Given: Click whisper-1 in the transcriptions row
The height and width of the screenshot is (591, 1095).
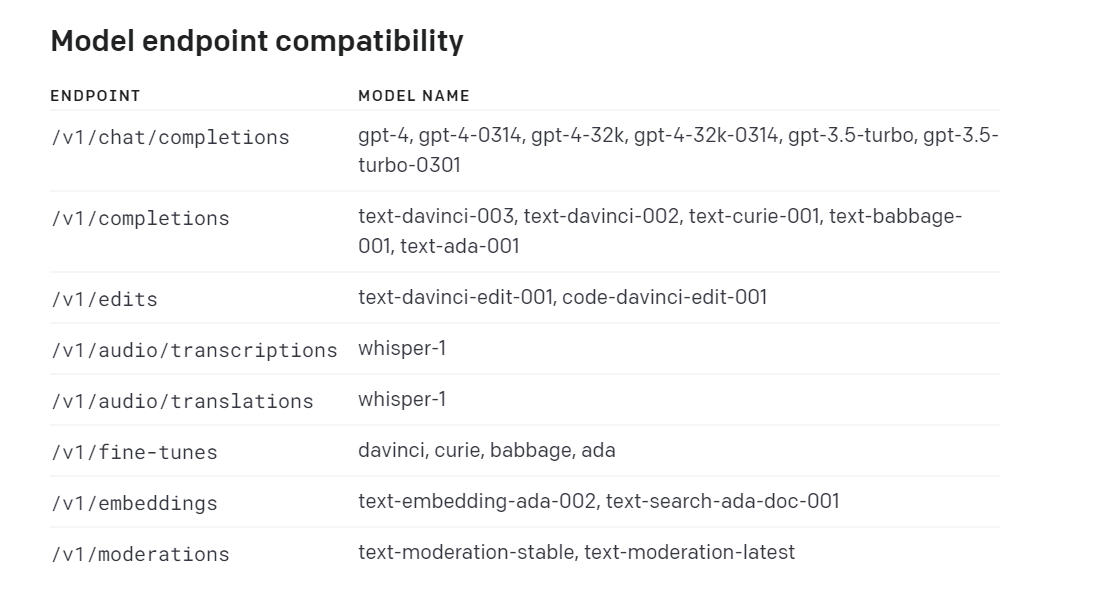Looking at the screenshot, I should [x=402, y=349].
